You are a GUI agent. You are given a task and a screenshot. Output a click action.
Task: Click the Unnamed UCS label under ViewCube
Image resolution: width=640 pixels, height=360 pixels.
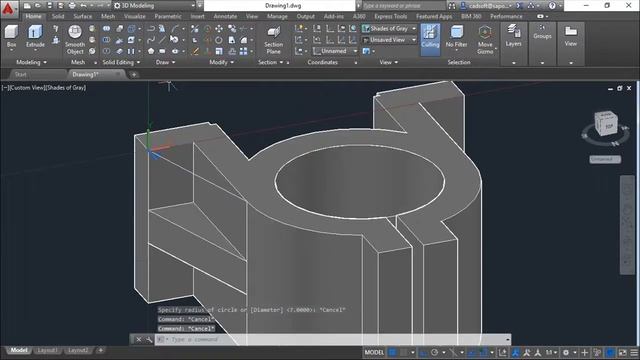(605, 159)
